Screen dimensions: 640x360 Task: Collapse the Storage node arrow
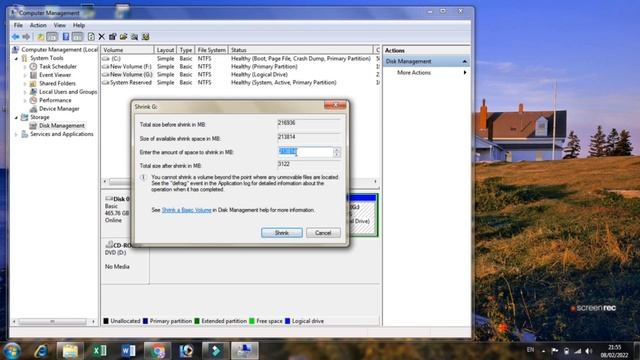tap(16, 118)
